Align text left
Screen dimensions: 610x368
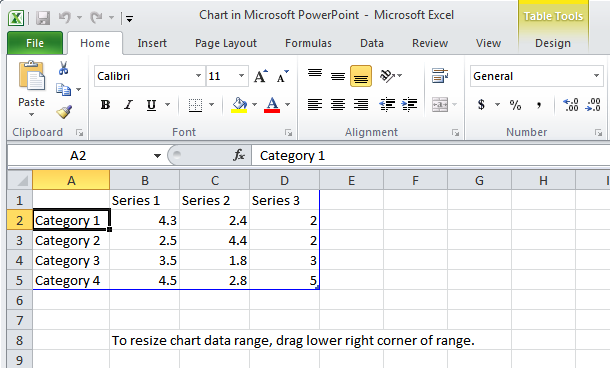tap(315, 105)
